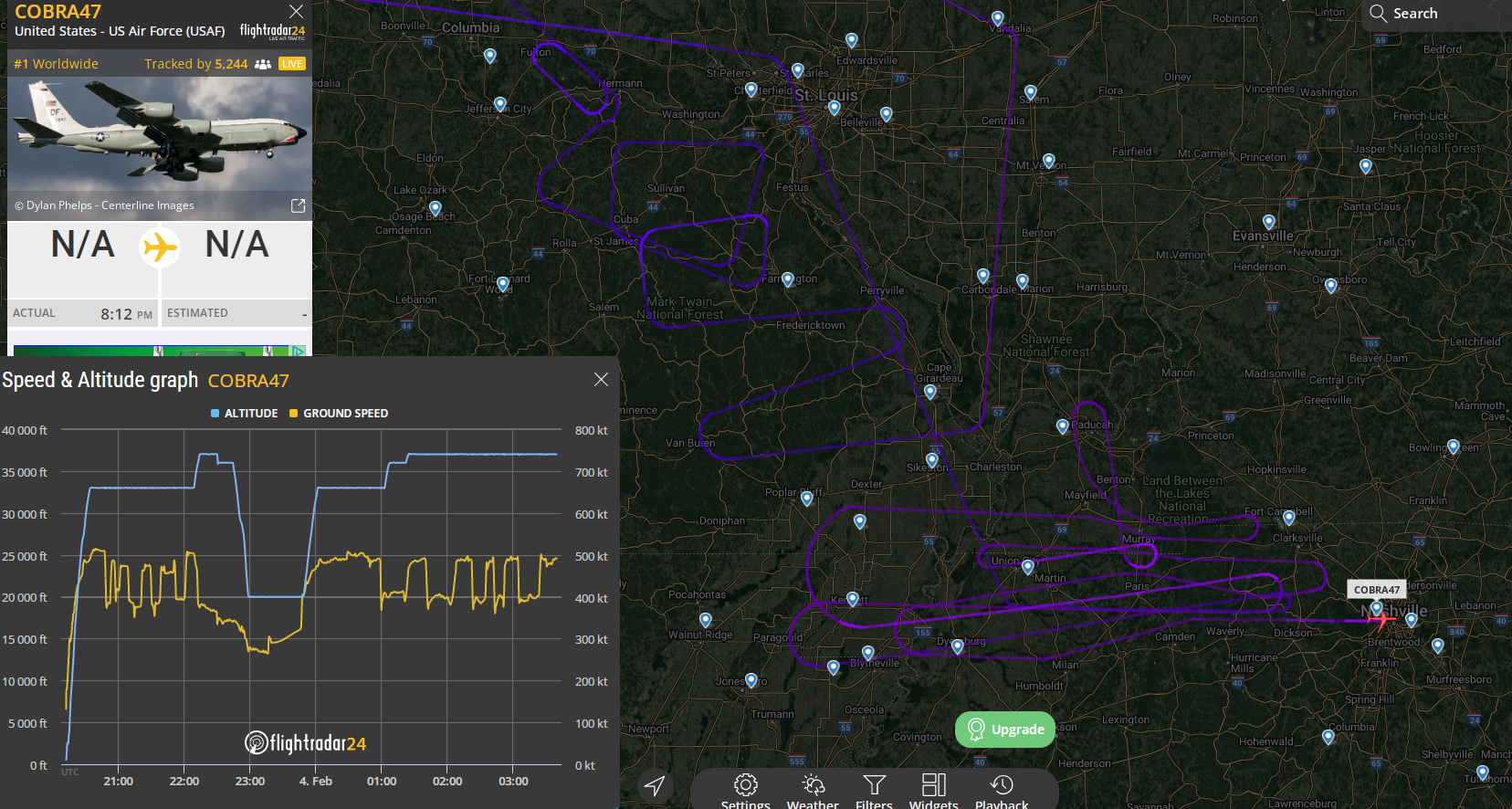1512x809 pixels.
Task: Open the Widgets panel in bottom toolbar
Action: point(933,790)
